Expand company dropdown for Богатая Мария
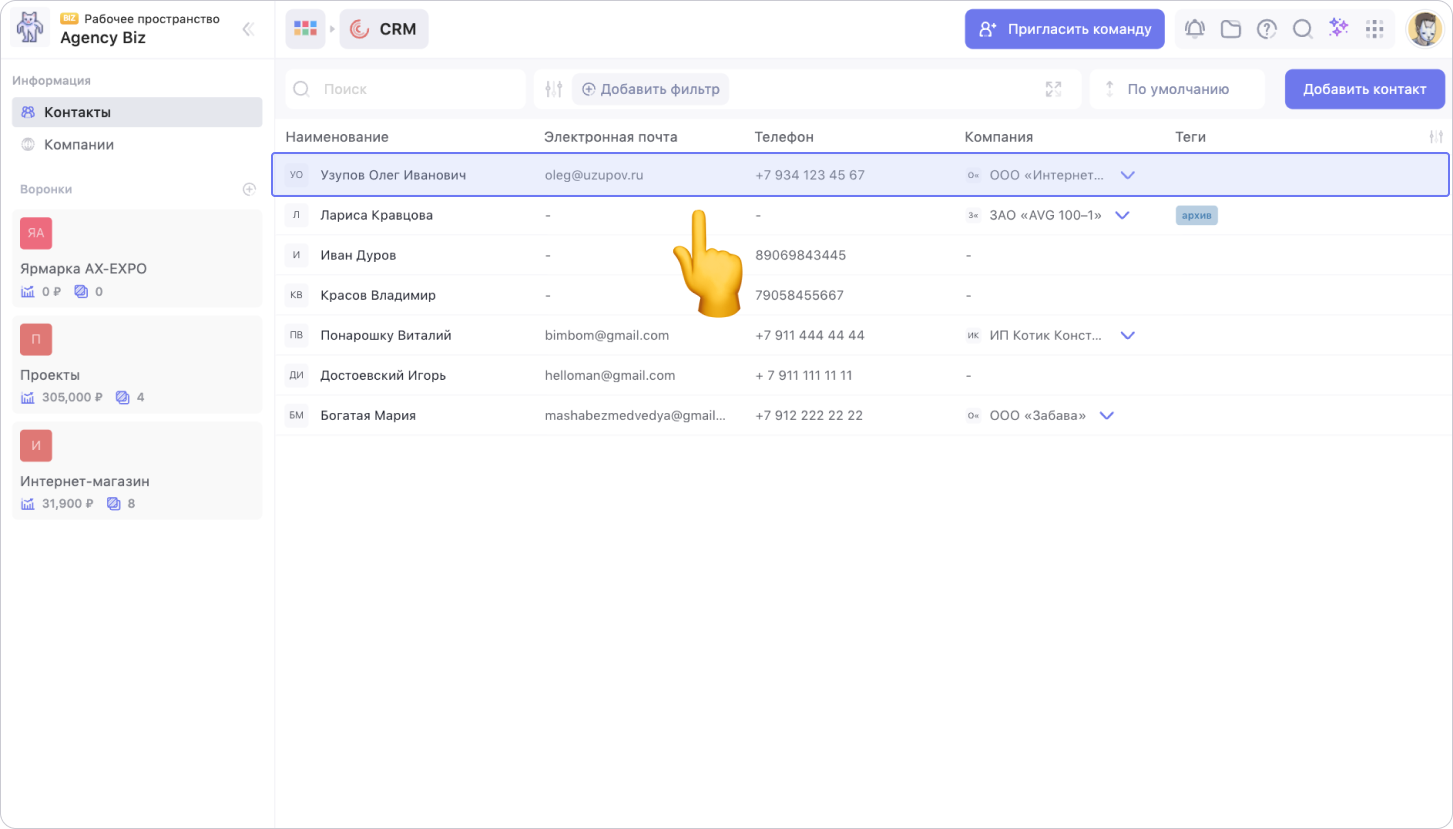 click(1106, 415)
